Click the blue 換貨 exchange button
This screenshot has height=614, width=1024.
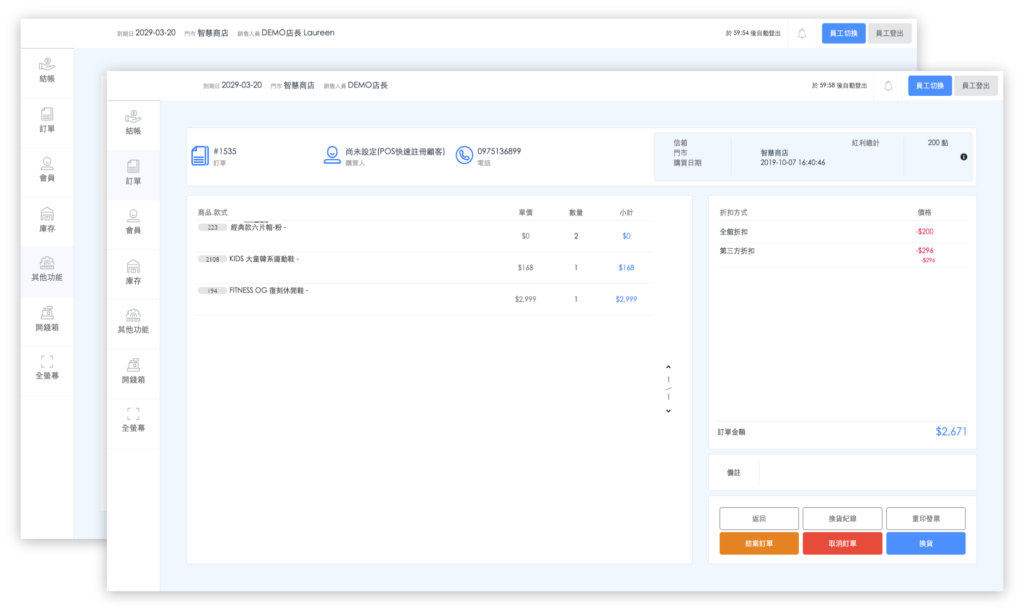[925, 543]
